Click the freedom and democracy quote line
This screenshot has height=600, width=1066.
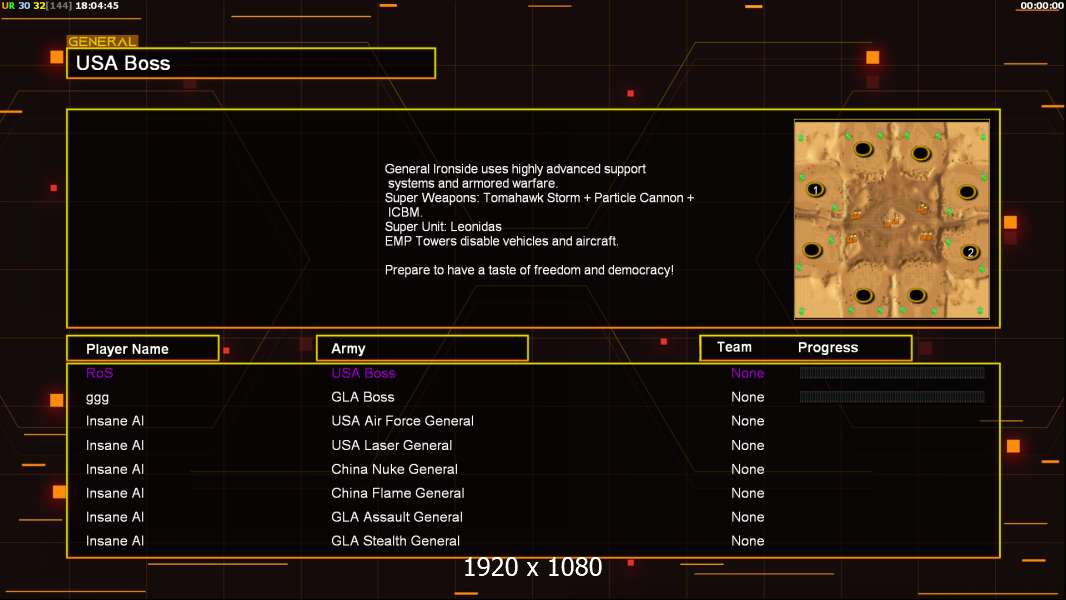[x=529, y=270]
